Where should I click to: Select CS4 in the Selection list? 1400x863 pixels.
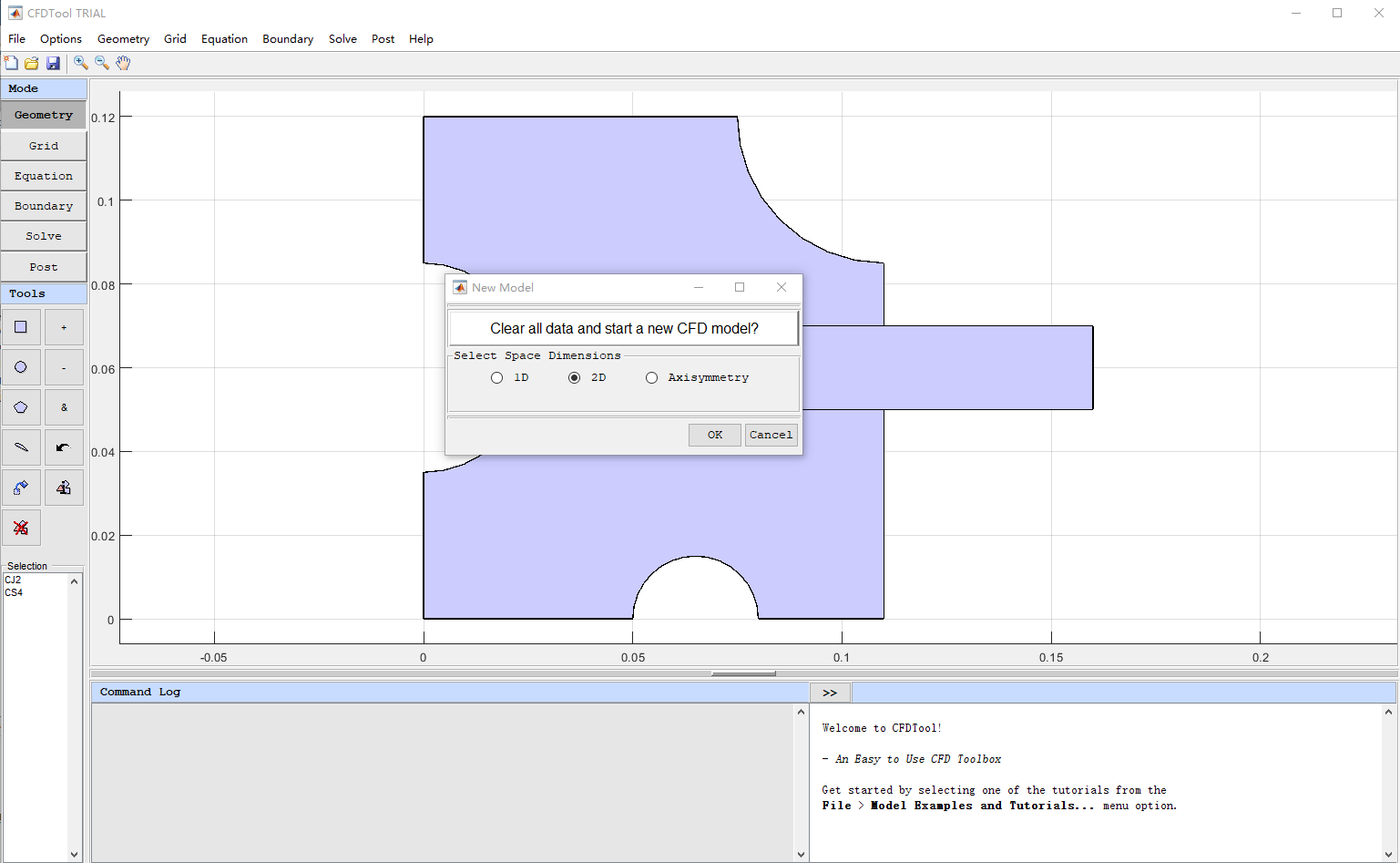tap(13, 591)
